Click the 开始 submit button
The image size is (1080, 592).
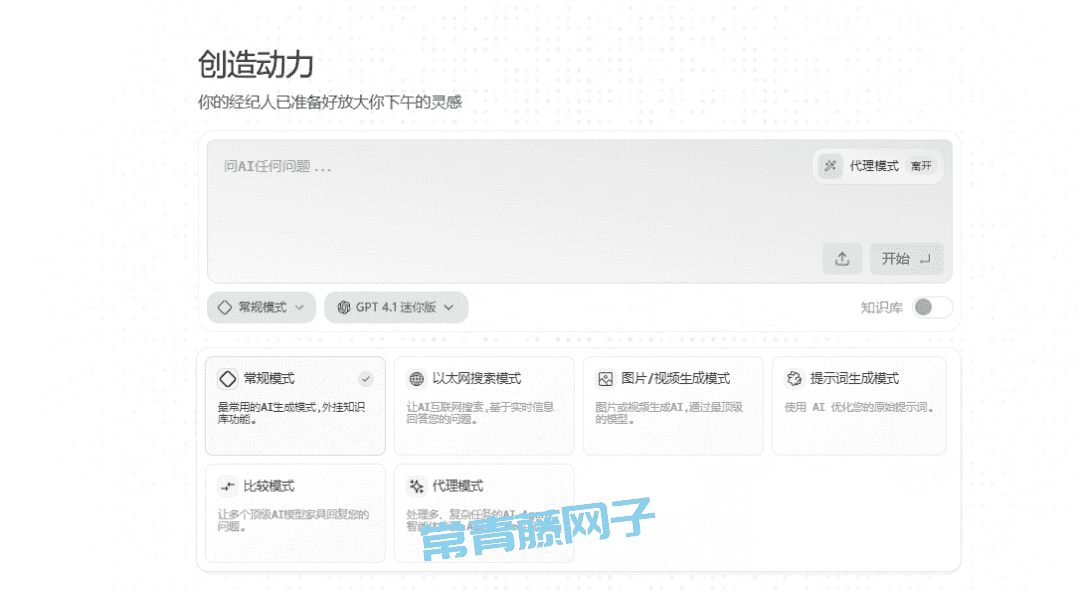coord(906,259)
